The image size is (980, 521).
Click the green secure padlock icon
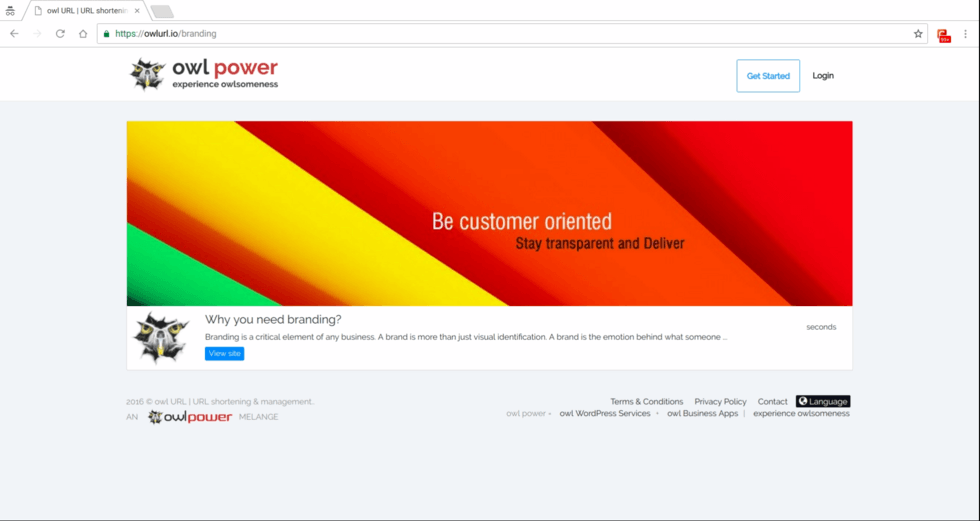point(106,34)
